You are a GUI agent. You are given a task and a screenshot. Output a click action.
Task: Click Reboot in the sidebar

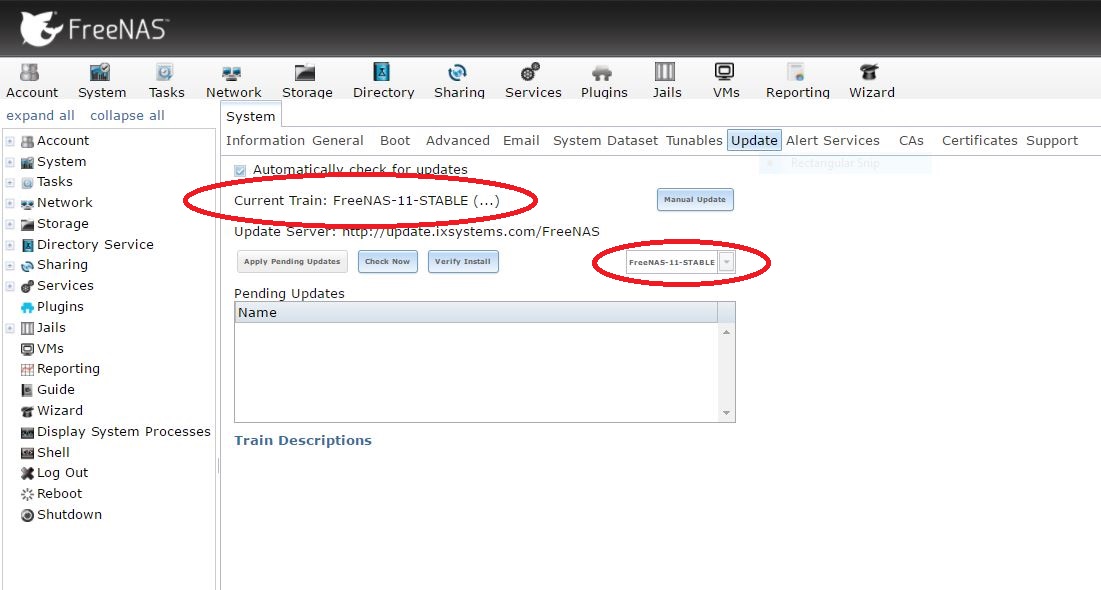pyautogui.click(x=59, y=494)
